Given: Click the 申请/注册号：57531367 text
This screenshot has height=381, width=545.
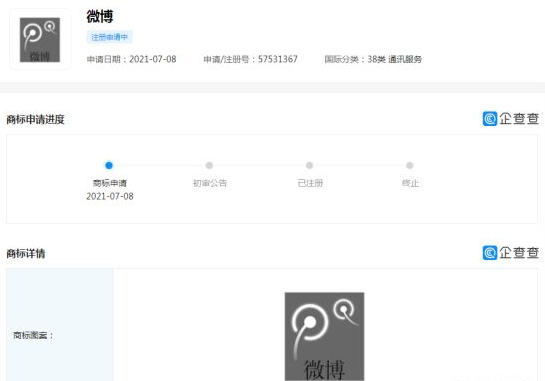Looking at the screenshot, I should pos(251,59).
